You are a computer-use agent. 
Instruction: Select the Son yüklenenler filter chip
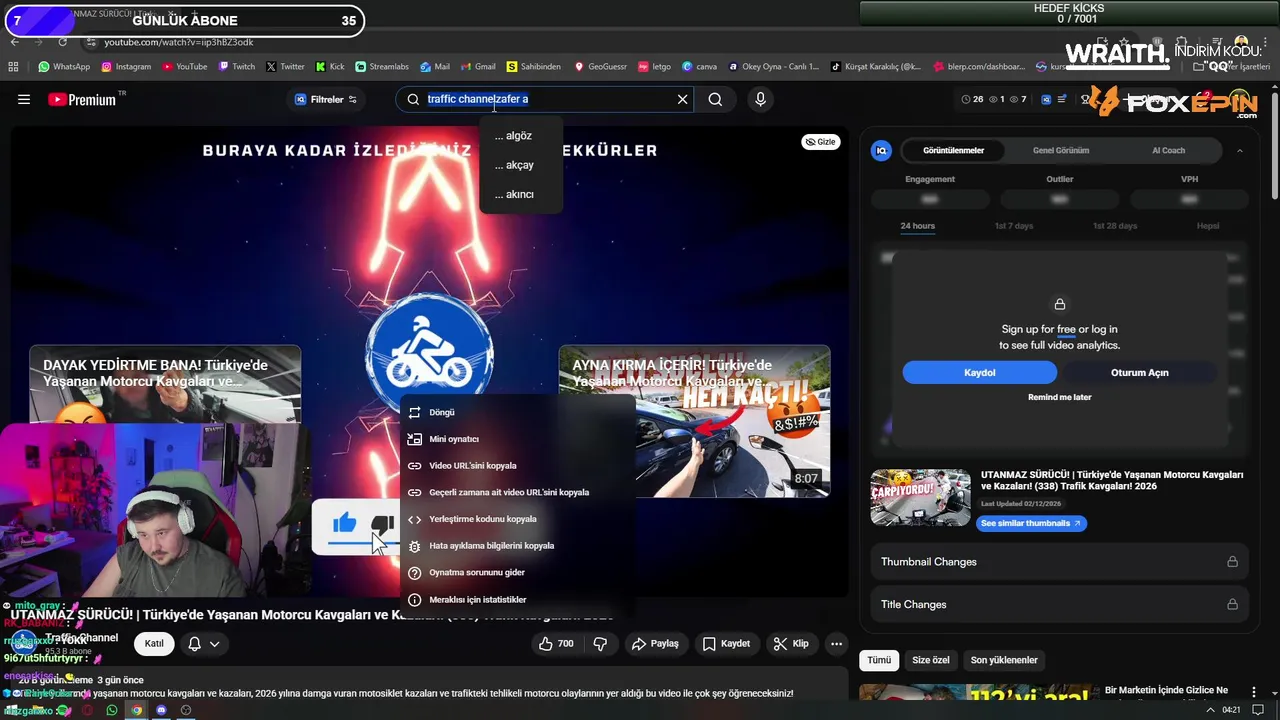pyautogui.click(x=1004, y=660)
